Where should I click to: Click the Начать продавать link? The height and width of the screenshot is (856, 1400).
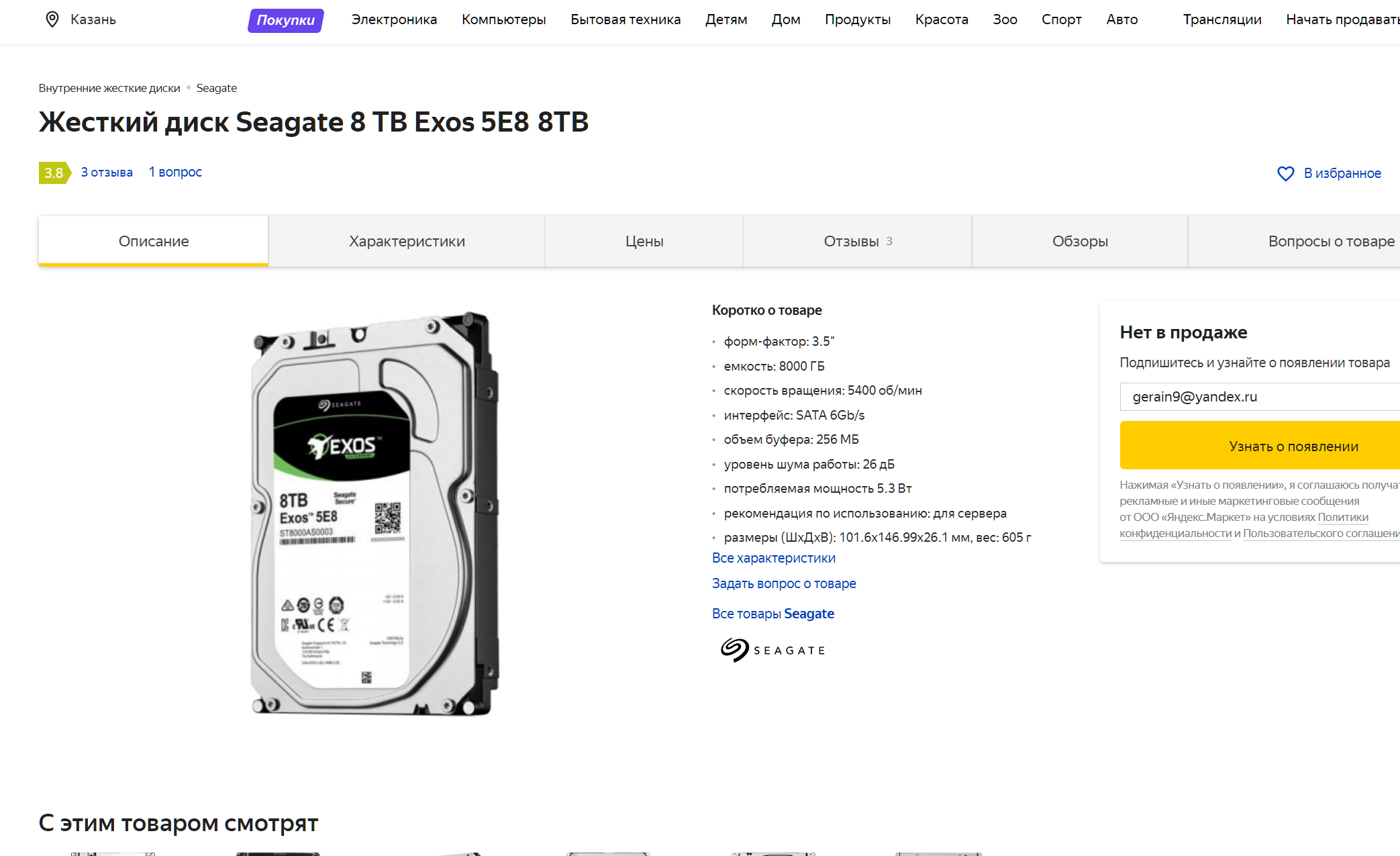pyautogui.click(x=1342, y=19)
